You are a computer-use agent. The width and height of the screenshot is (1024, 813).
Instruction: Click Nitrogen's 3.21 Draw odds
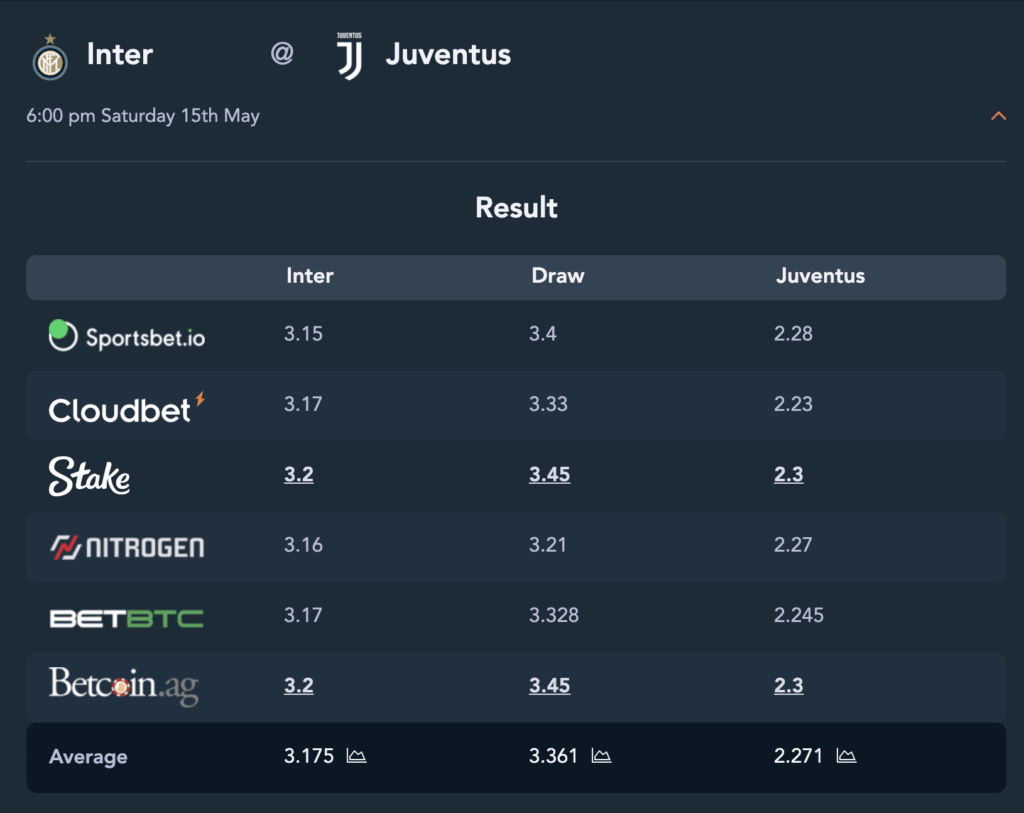(x=547, y=545)
